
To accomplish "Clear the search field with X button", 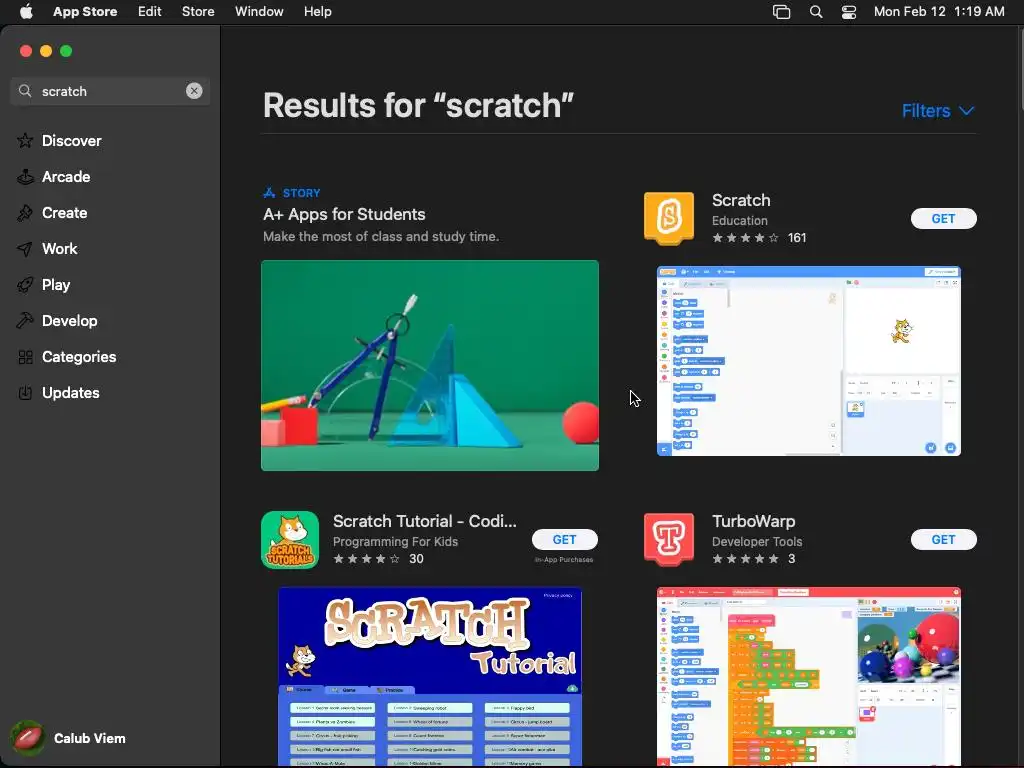I will pyautogui.click(x=194, y=91).
